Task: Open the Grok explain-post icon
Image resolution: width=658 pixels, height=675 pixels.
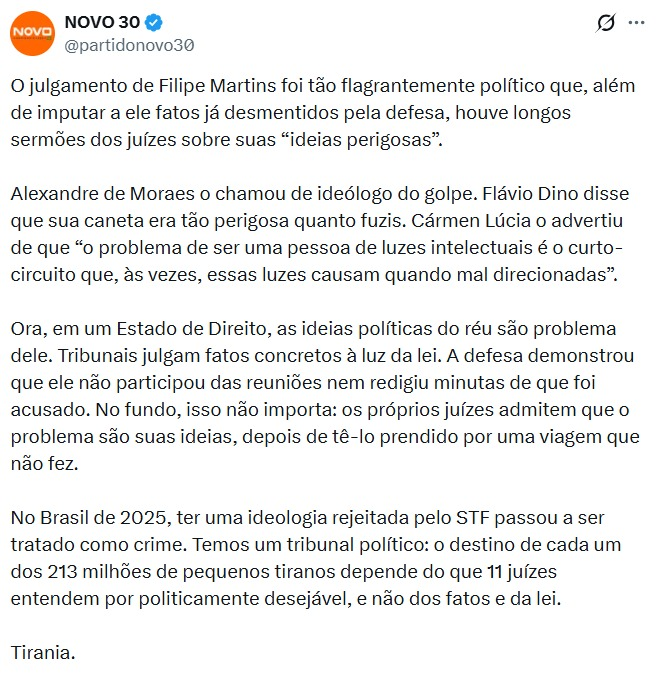Action: [605, 23]
